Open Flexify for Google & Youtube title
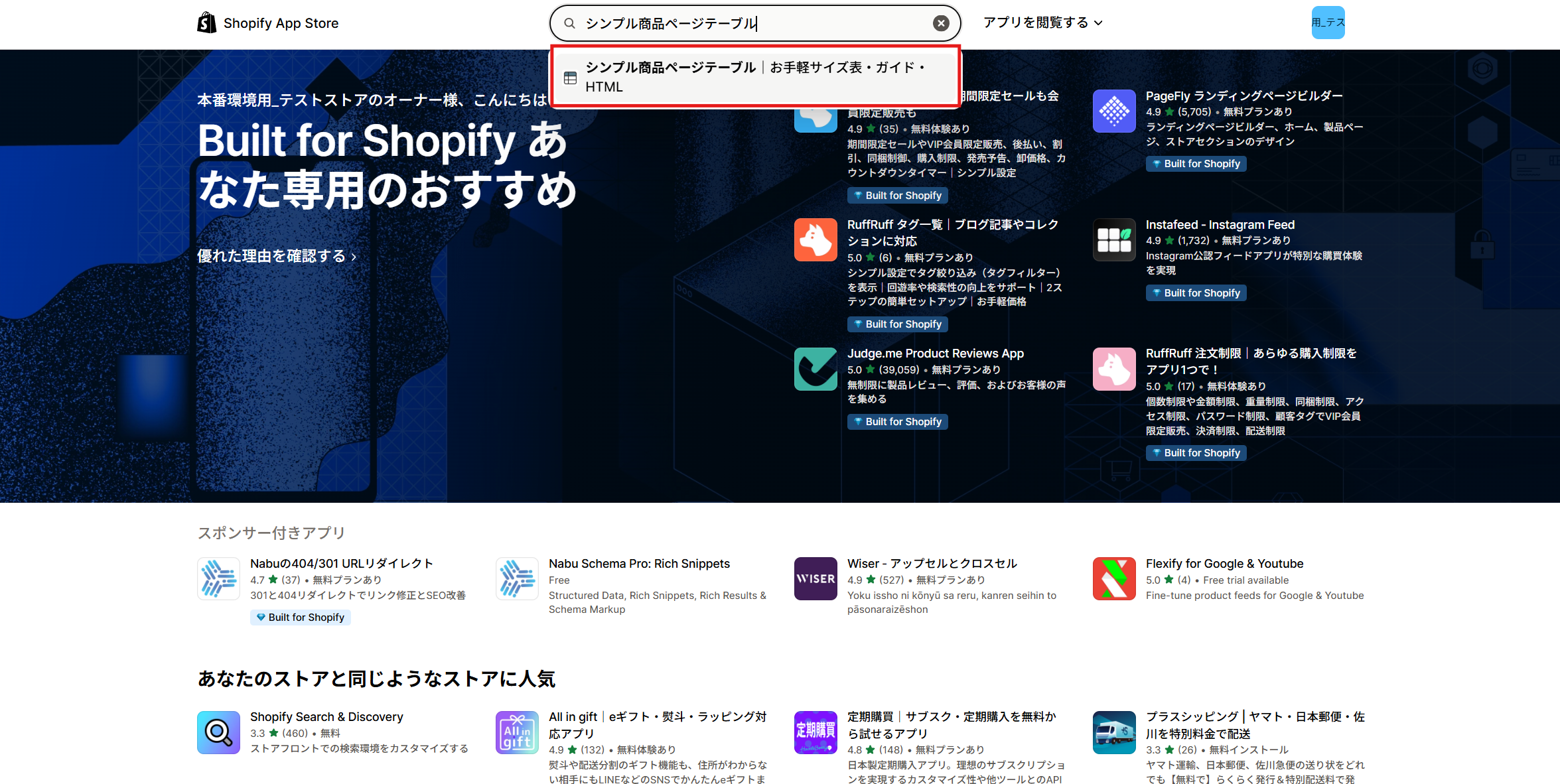1560x784 pixels. 1224,564
